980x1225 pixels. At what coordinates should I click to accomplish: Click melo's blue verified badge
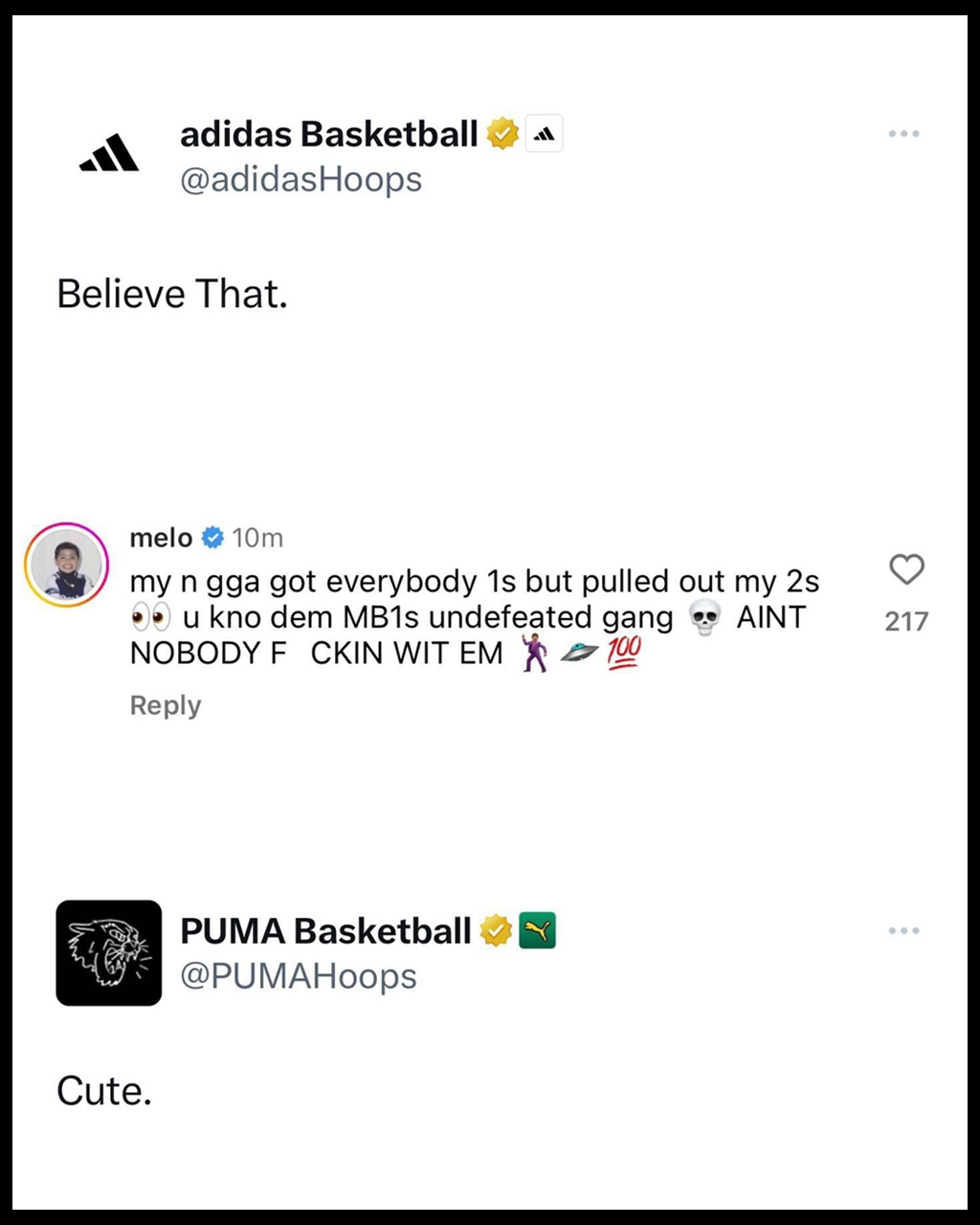[212, 538]
